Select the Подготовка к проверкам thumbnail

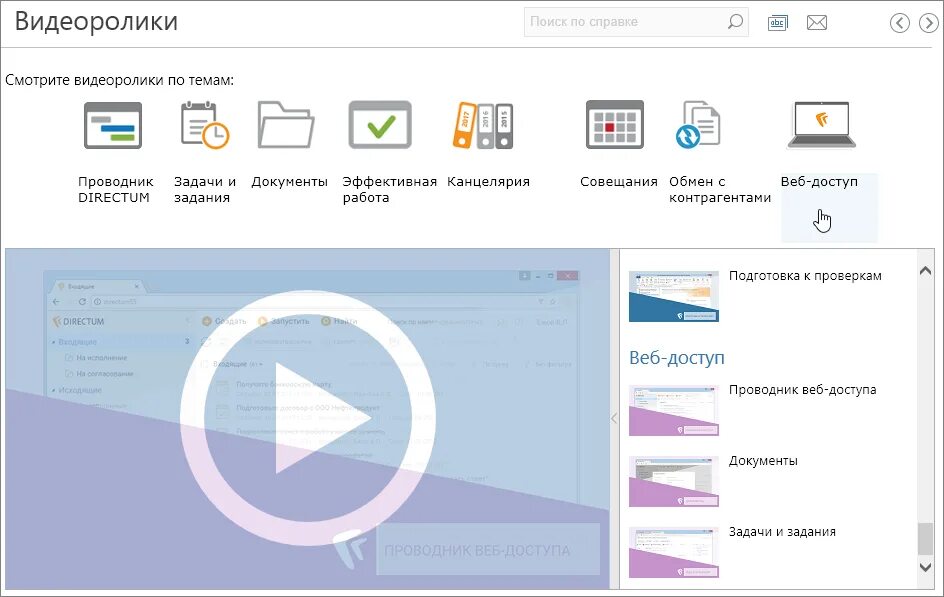click(x=674, y=296)
